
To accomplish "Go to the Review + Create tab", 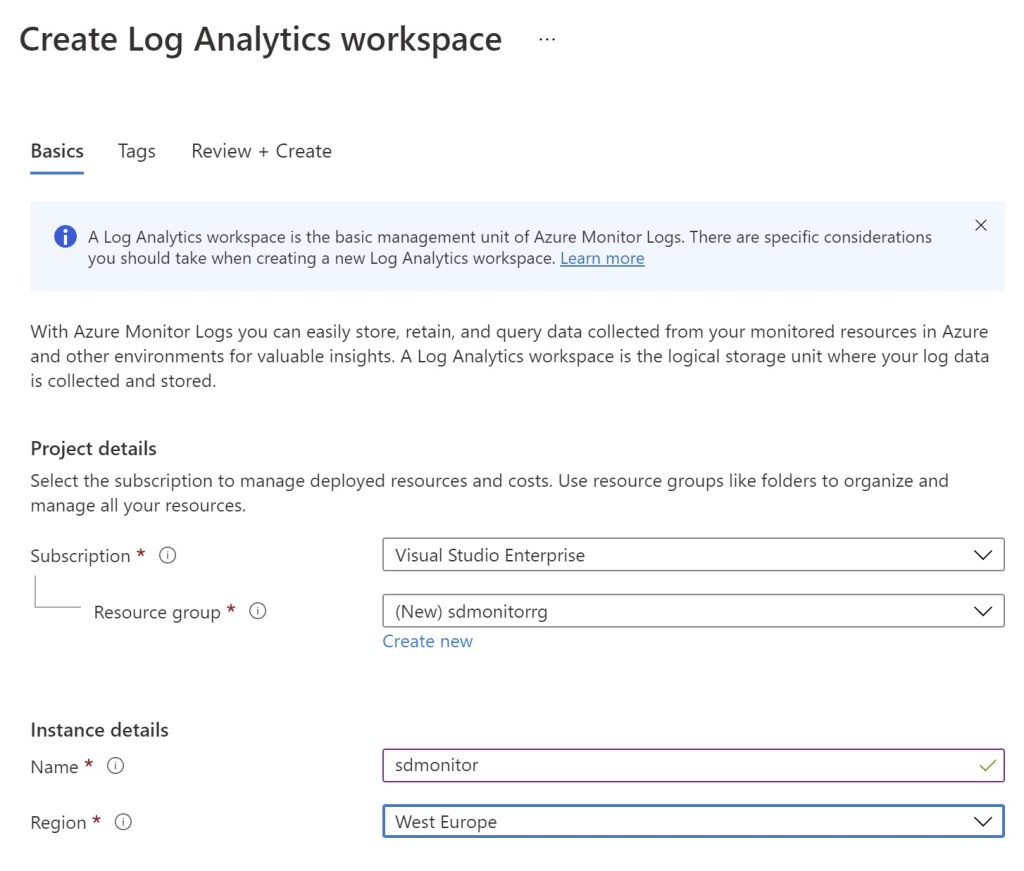I will pos(261,151).
